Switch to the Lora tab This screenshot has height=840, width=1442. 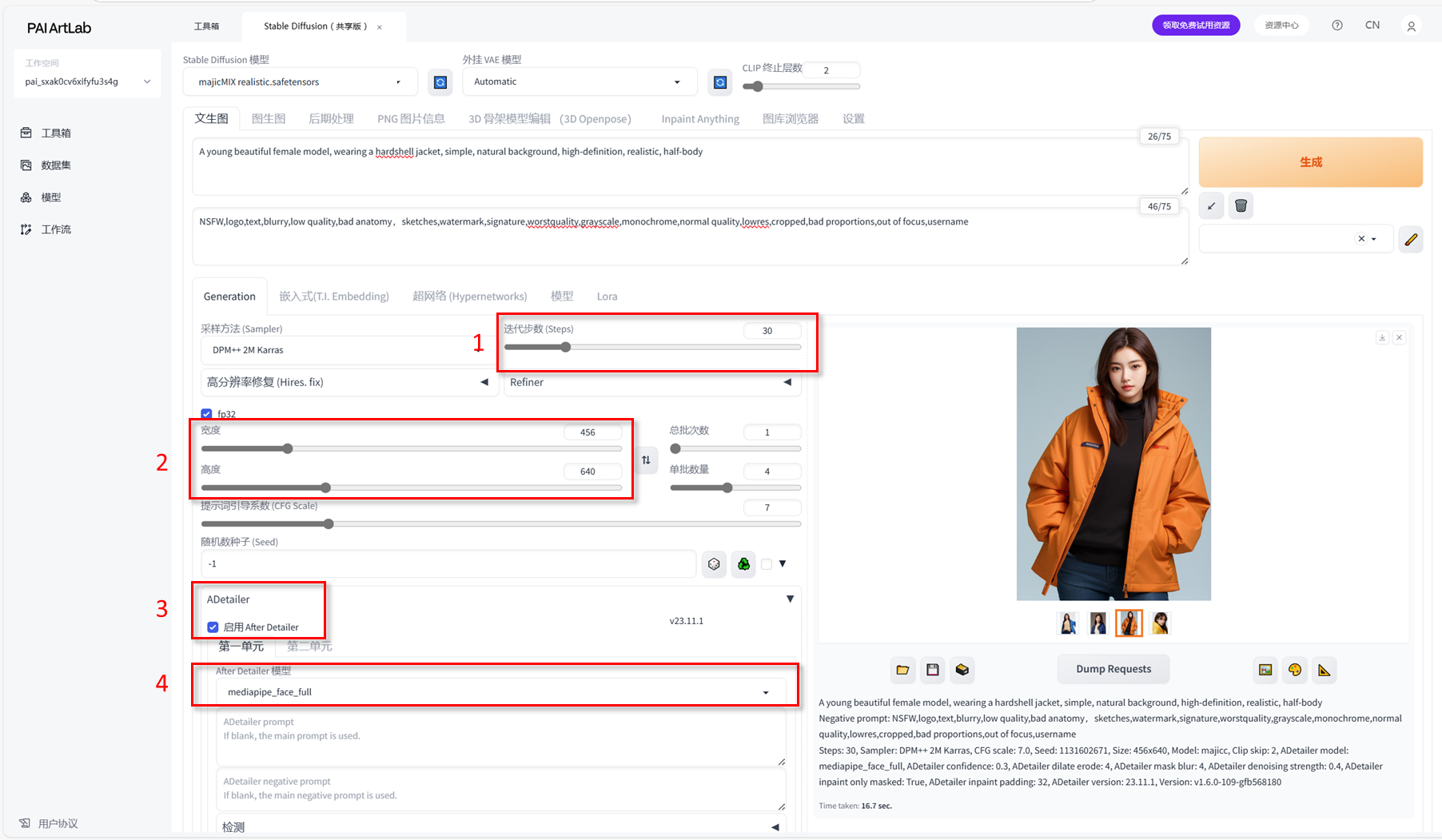point(607,297)
